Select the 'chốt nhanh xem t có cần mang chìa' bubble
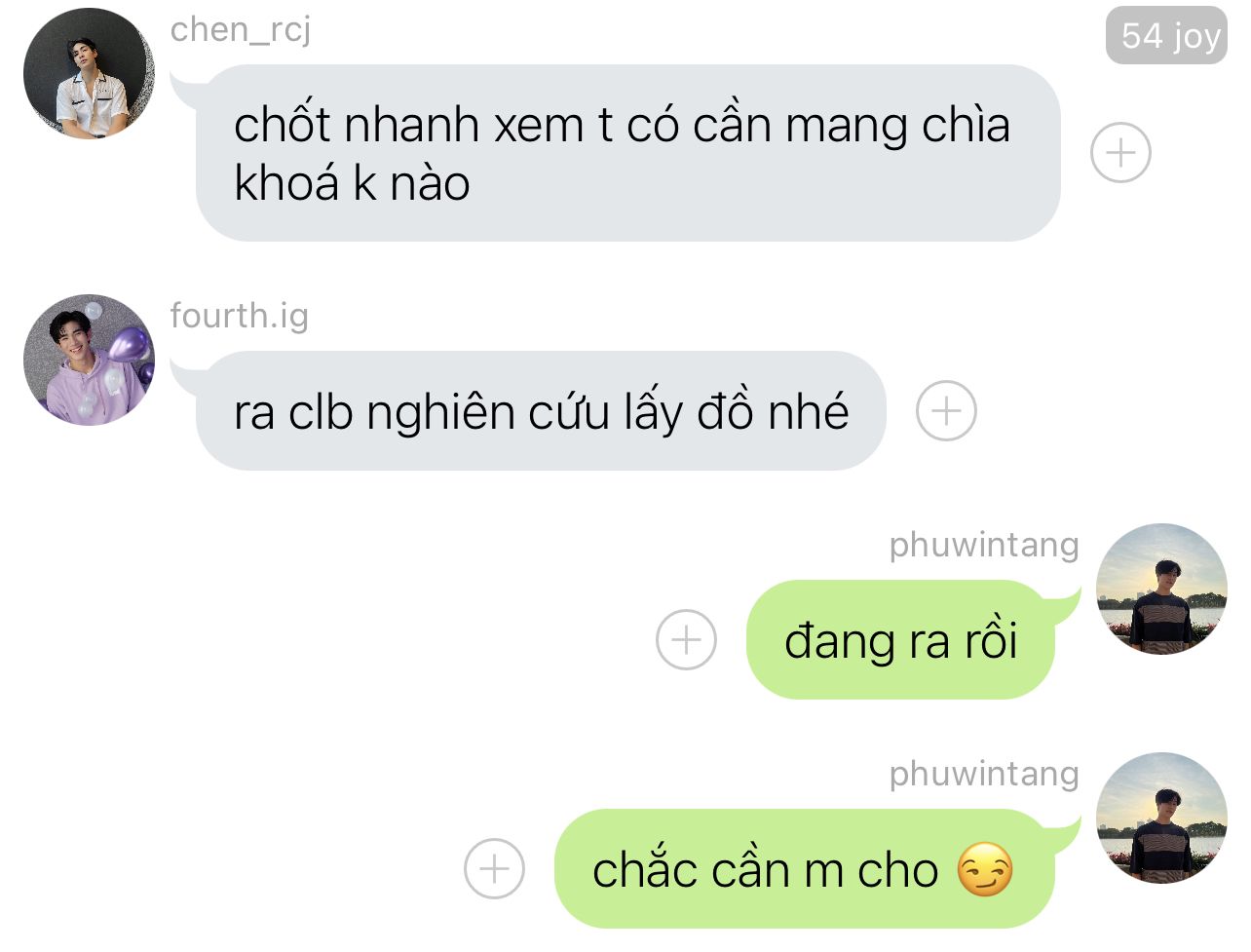 tap(627, 153)
